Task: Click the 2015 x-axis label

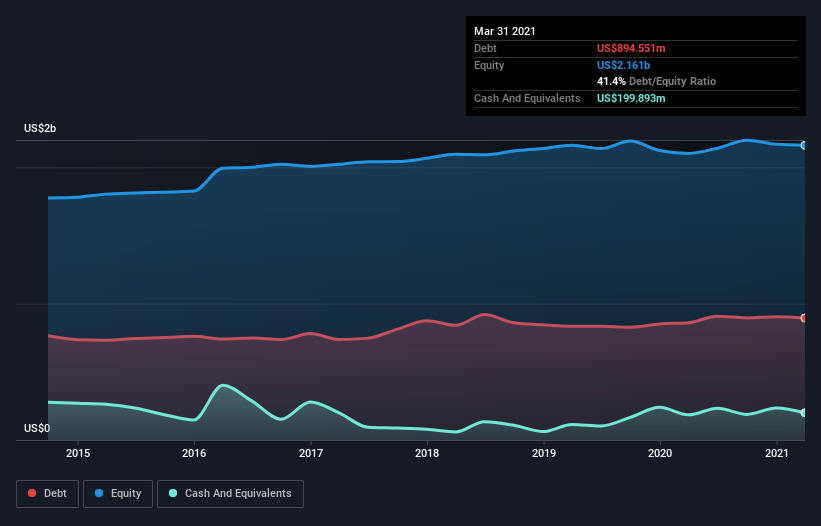Action: [78, 454]
